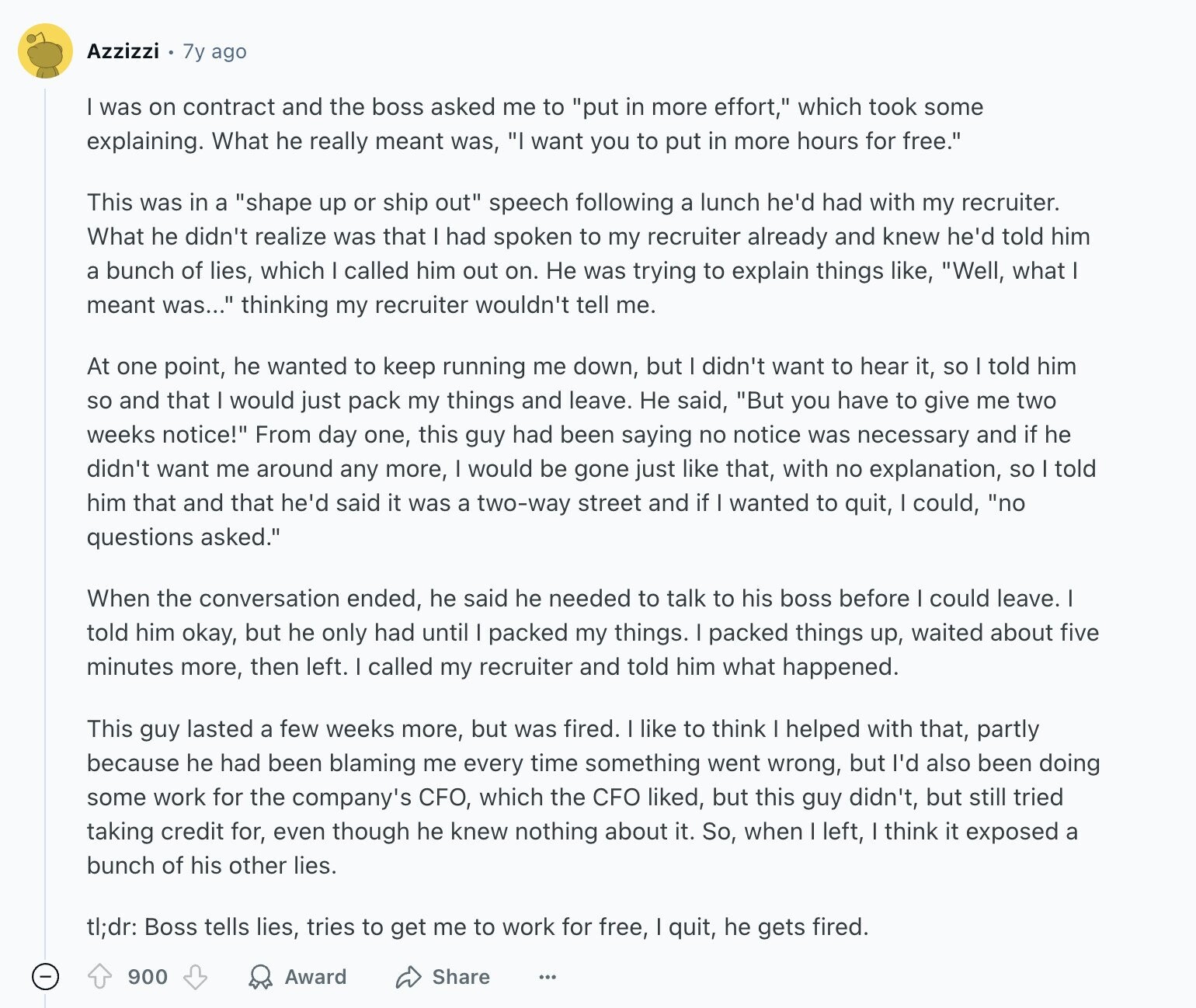Image resolution: width=1196 pixels, height=1008 pixels.
Task: Downvote the comment by Azzizzi
Action: 195,976
